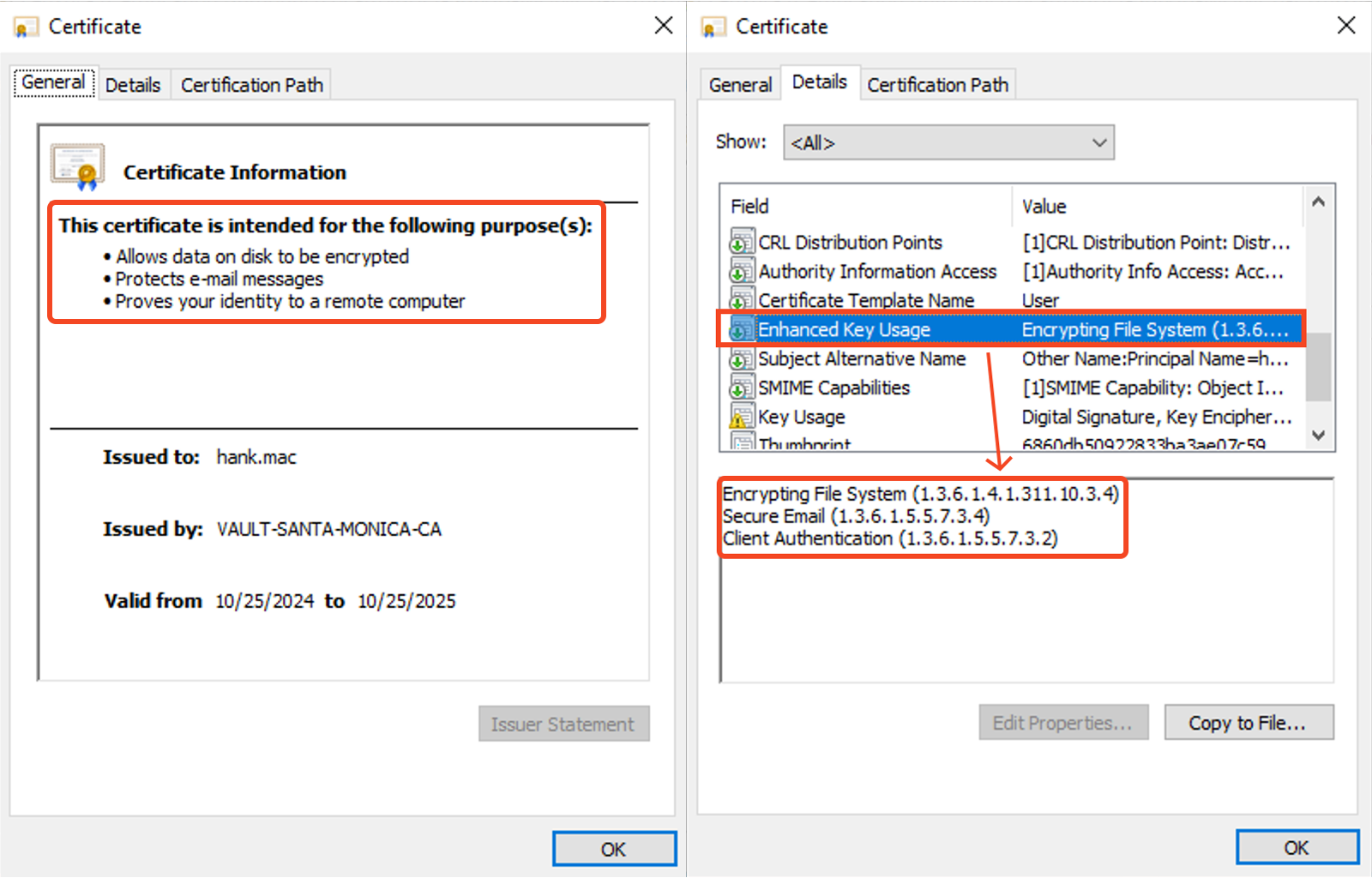This screenshot has height=878, width=1372.
Task: Click the Copy to File button
Action: coord(1249,722)
